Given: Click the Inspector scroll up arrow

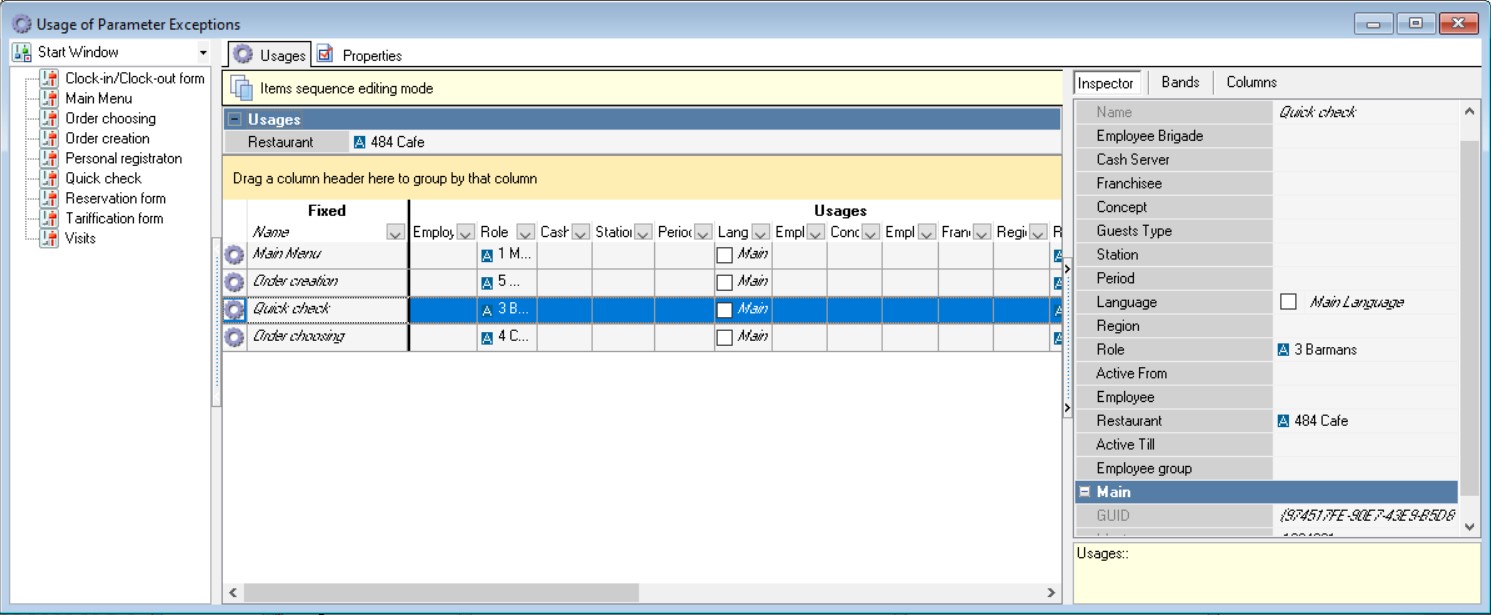Looking at the screenshot, I should pyautogui.click(x=1469, y=112).
